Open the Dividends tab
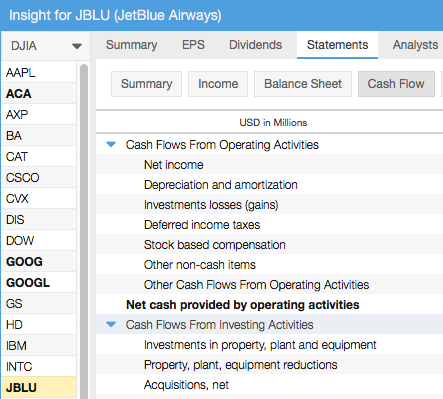The width and height of the screenshot is (443, 399). click(x=255, y=45)
